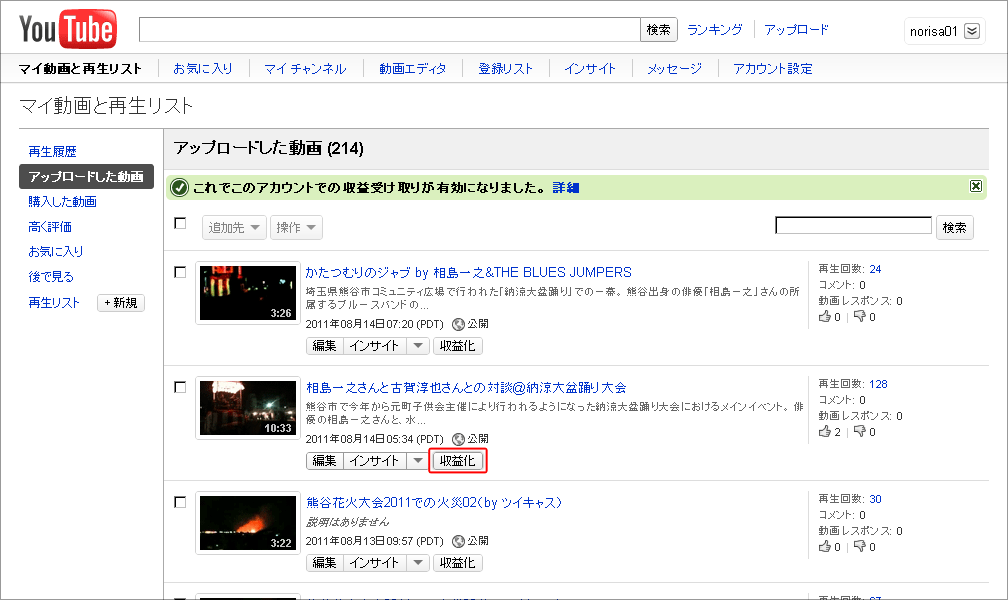Click thumbs-up icon for 熊谷花火大会2011 video
This screenshot has width=1008, height=600.
825,547
